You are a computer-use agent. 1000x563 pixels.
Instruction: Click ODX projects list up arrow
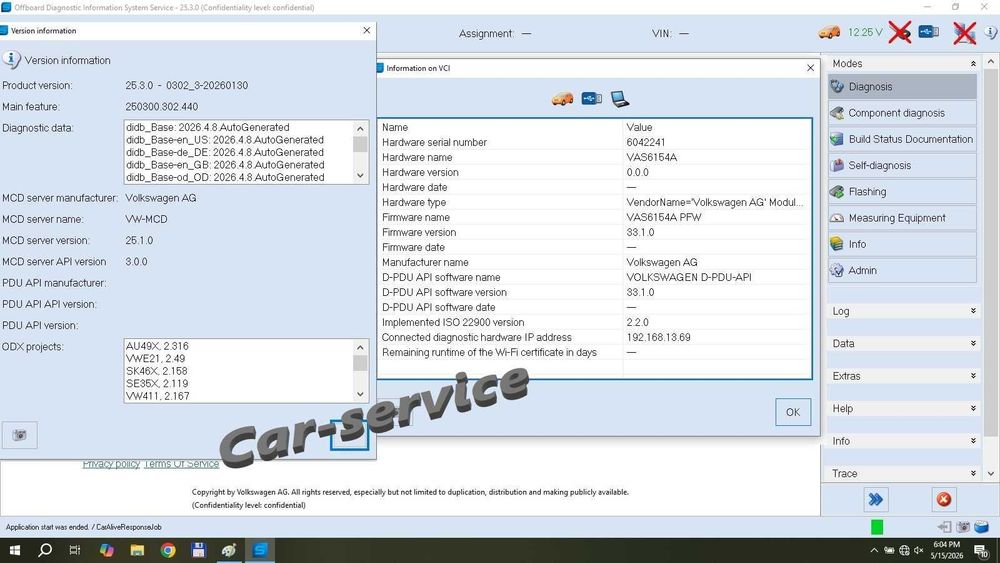[x=360, y=347]
